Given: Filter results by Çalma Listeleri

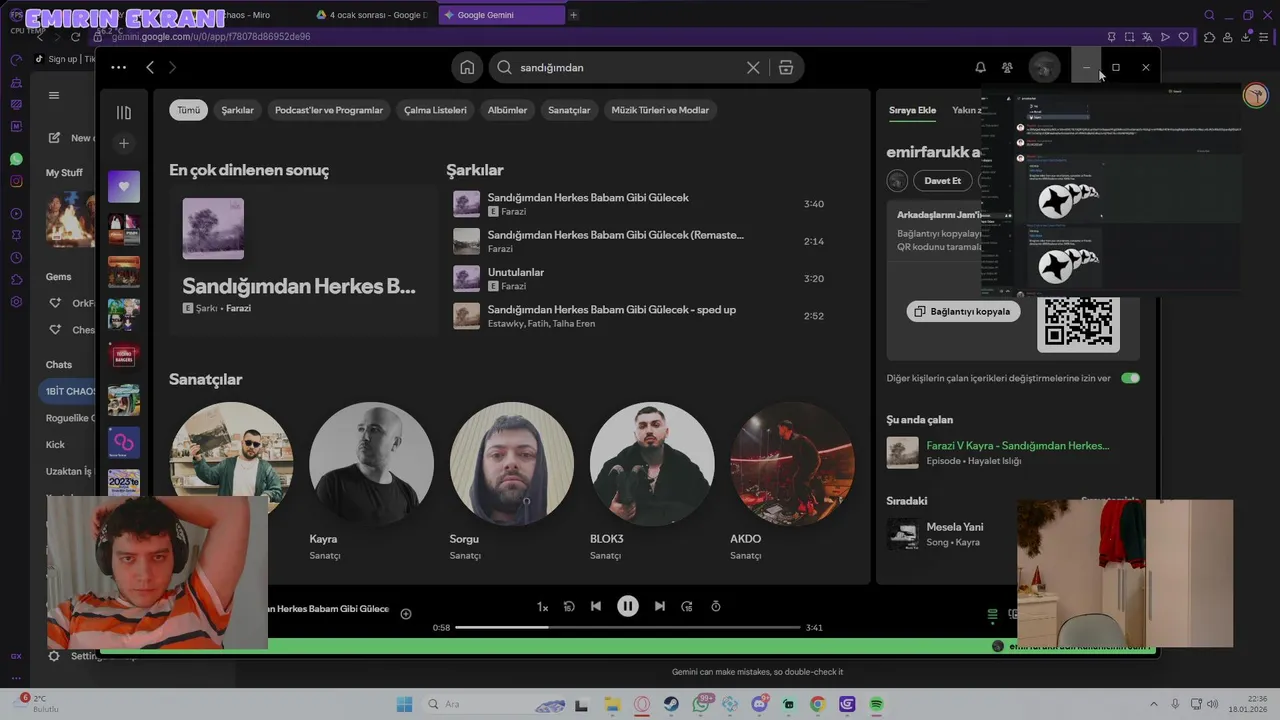Looking at the screenshot, I should click(x=435, y=110).
